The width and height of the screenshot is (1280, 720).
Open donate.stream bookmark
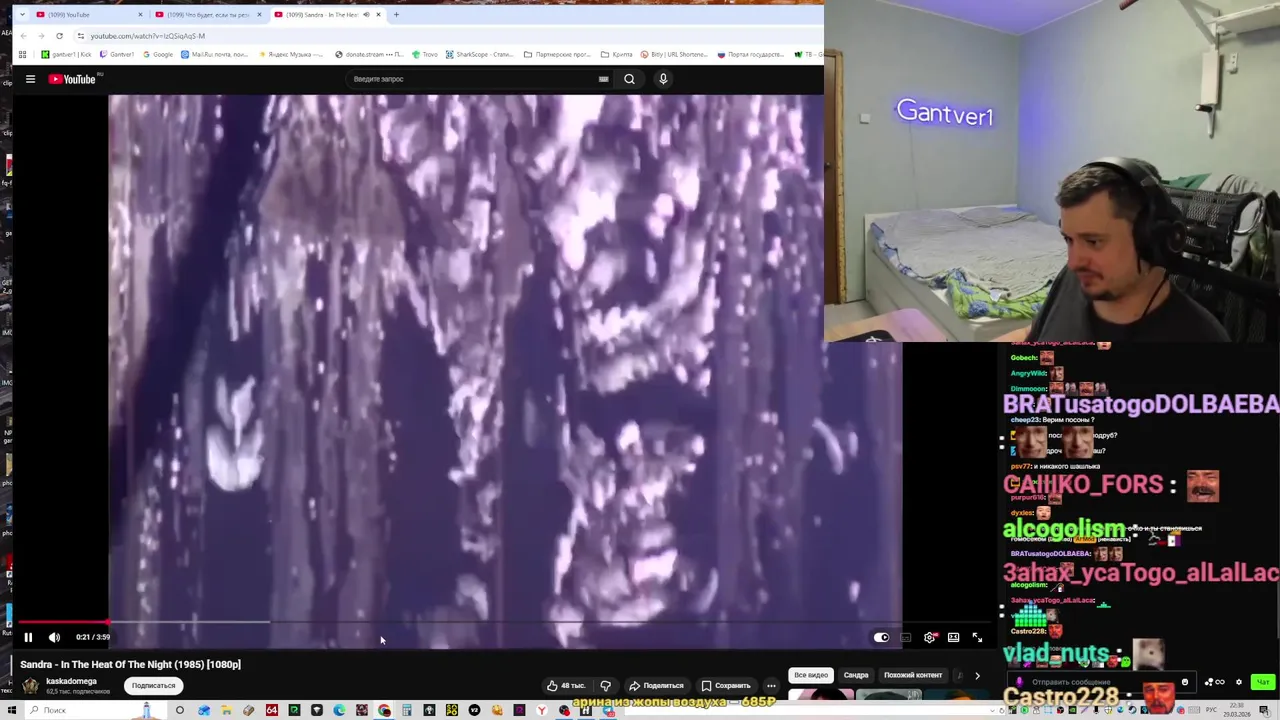click(x=369, y=54)
